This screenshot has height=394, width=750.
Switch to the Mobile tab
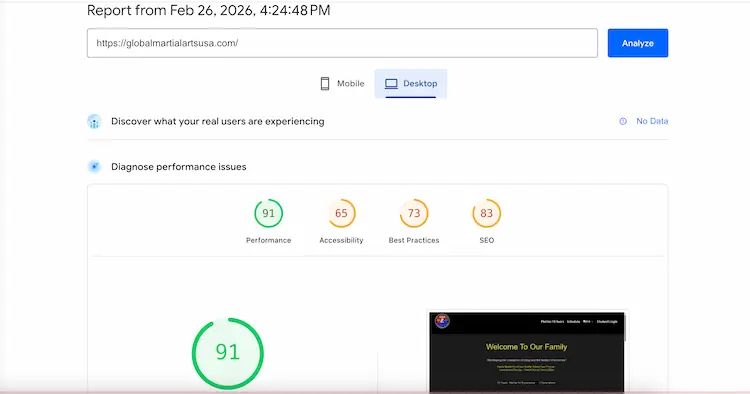pyautogui.click(x=342, y=84)
